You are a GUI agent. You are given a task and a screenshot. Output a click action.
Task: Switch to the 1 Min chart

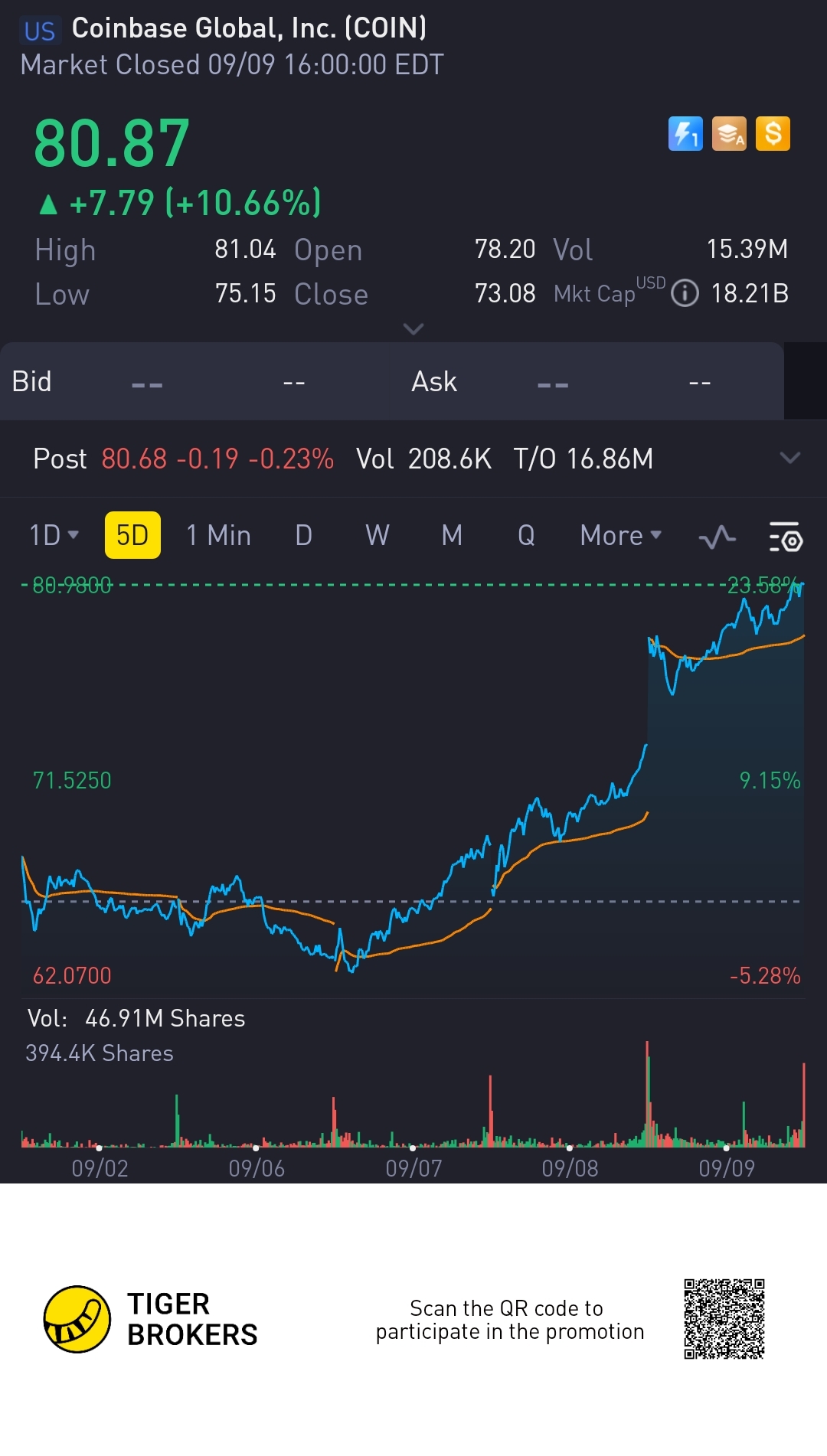218,535
